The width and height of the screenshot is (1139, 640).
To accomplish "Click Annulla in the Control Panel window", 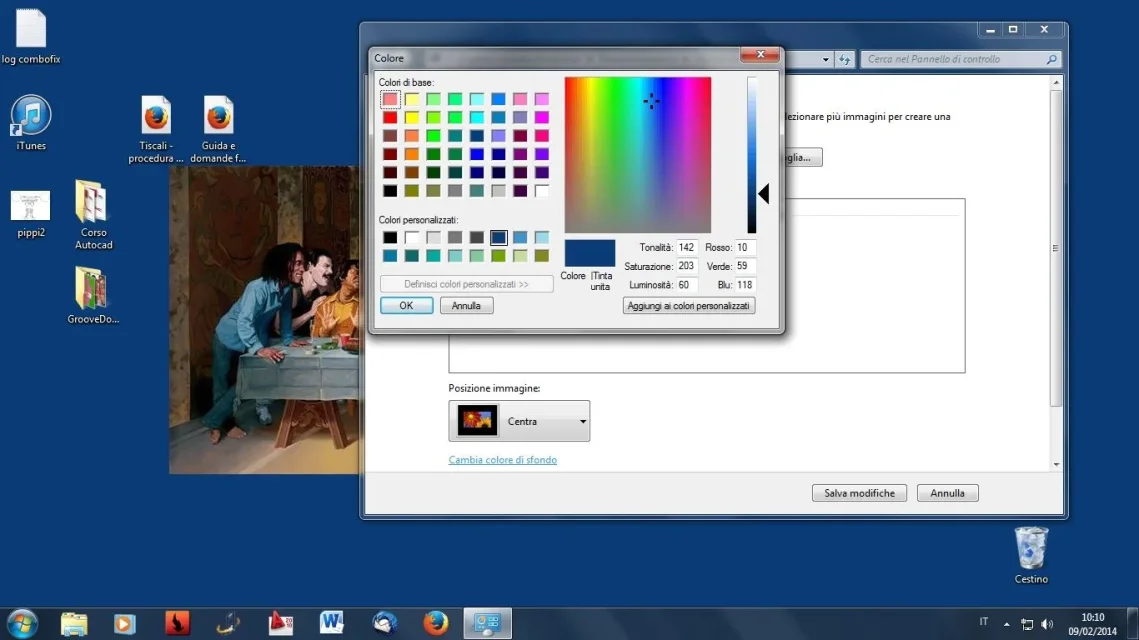I will point(947,493).
